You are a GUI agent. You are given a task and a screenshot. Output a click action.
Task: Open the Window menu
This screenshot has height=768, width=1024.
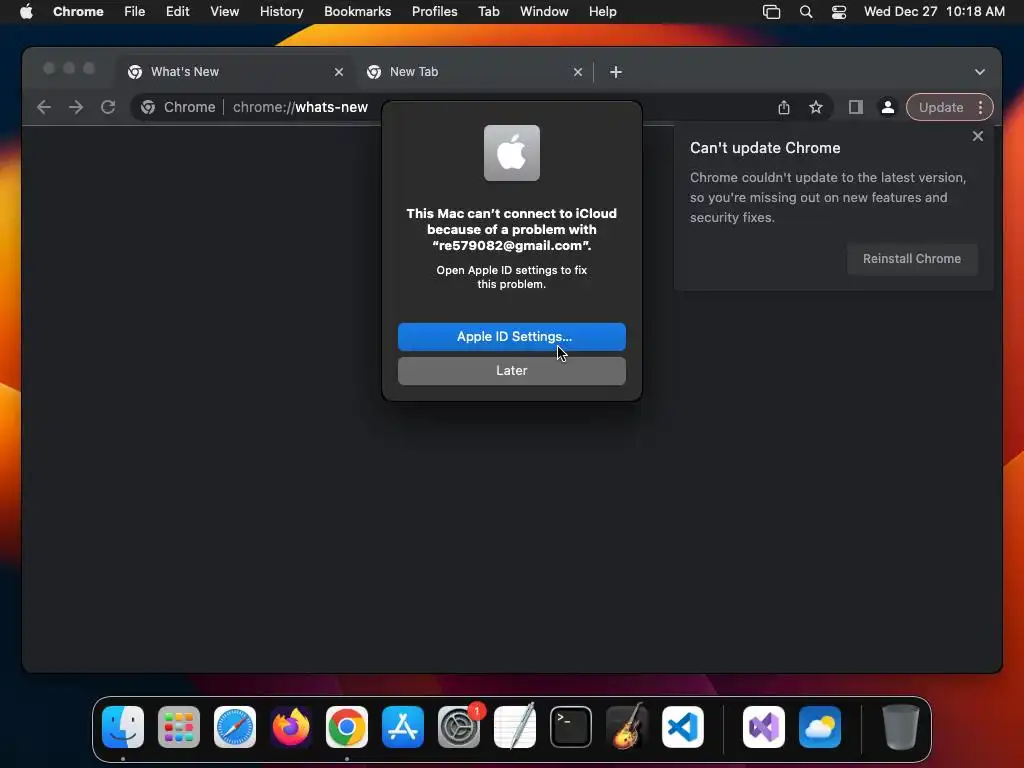point(544,12)
